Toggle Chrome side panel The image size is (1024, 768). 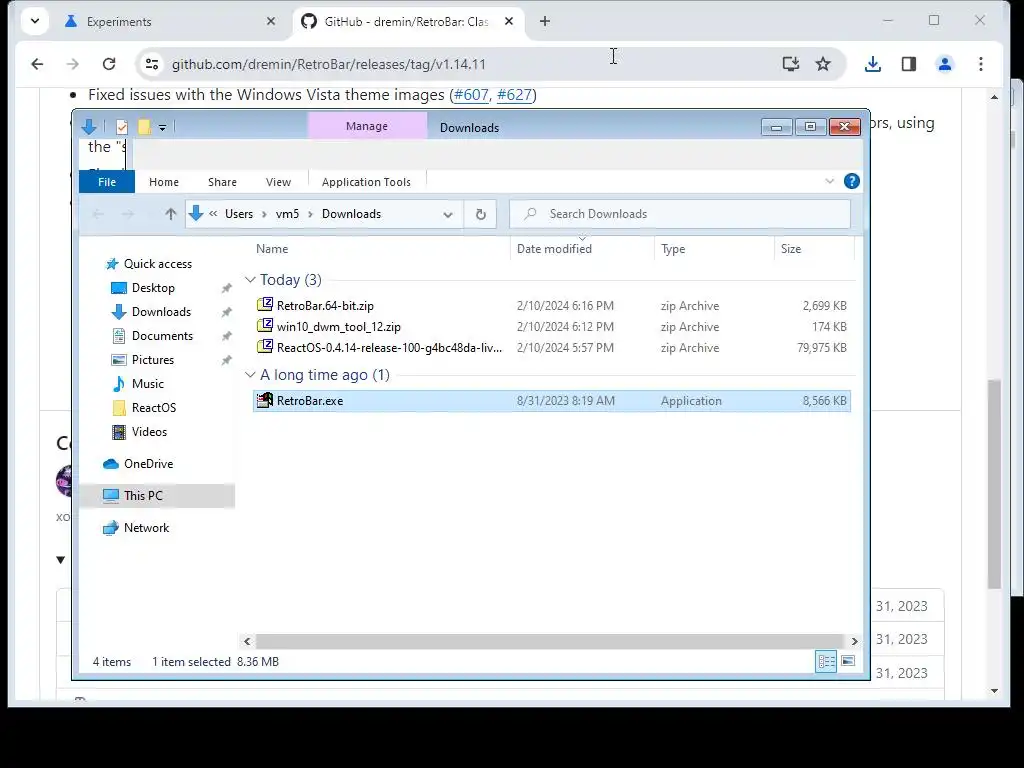point(908,64)
